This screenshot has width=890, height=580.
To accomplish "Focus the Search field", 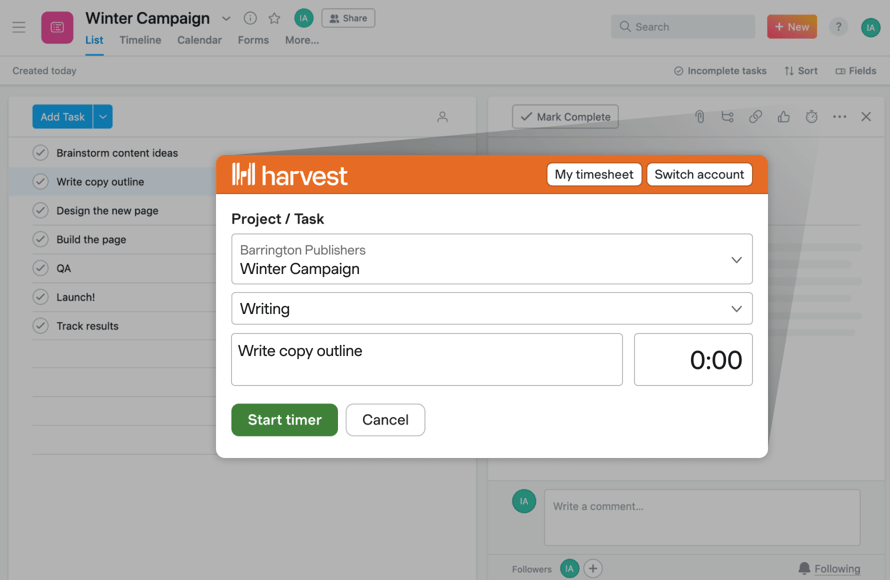I will click(x=683, y=27).
